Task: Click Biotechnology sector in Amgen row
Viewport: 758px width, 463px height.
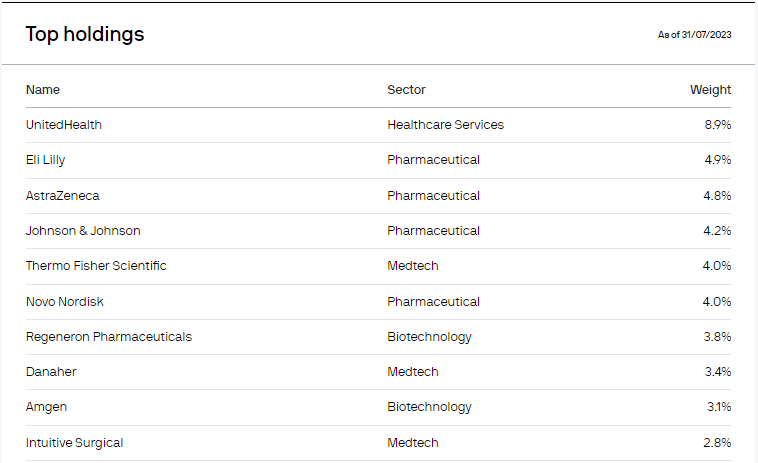Action: tap(429, 407)
